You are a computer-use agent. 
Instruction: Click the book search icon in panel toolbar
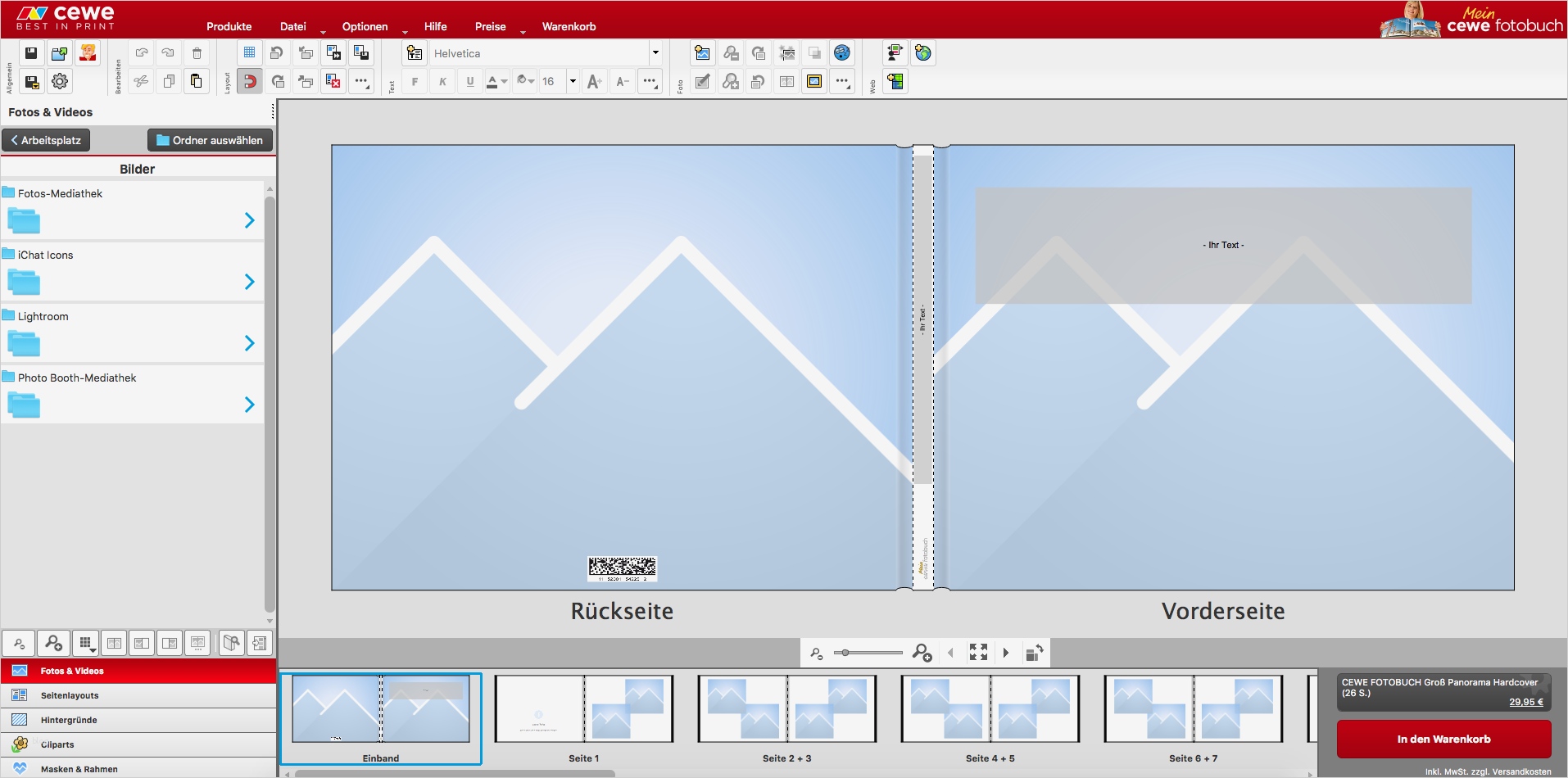coord(233,643)
